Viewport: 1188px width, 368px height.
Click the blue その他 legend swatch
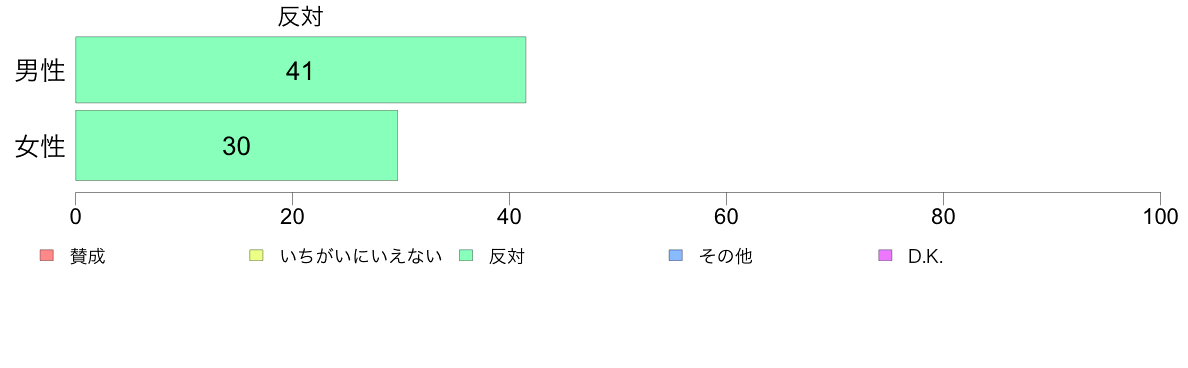(676, 256)
